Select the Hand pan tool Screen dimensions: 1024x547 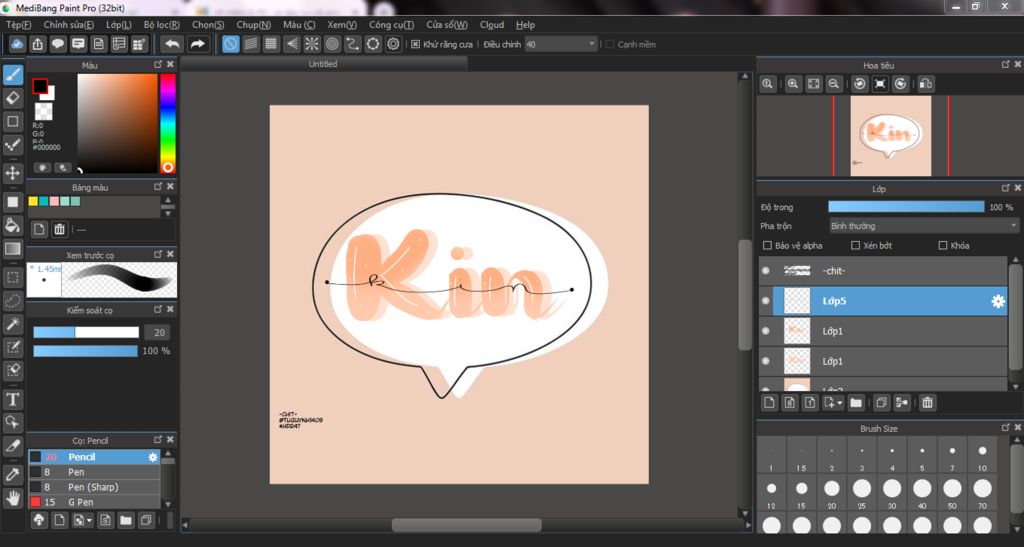(12, 499)
